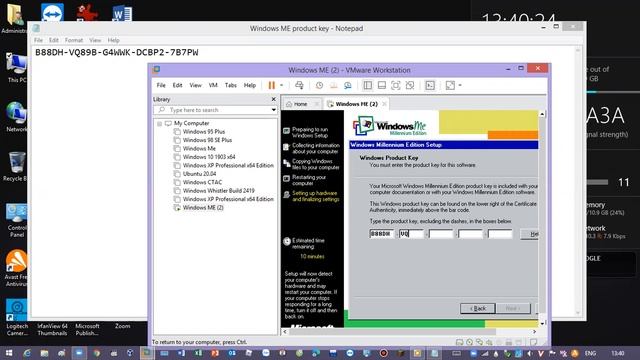Open the power options arrow beside the pause icon
Viewport: 640px width, 360px height.
[281, 85]
